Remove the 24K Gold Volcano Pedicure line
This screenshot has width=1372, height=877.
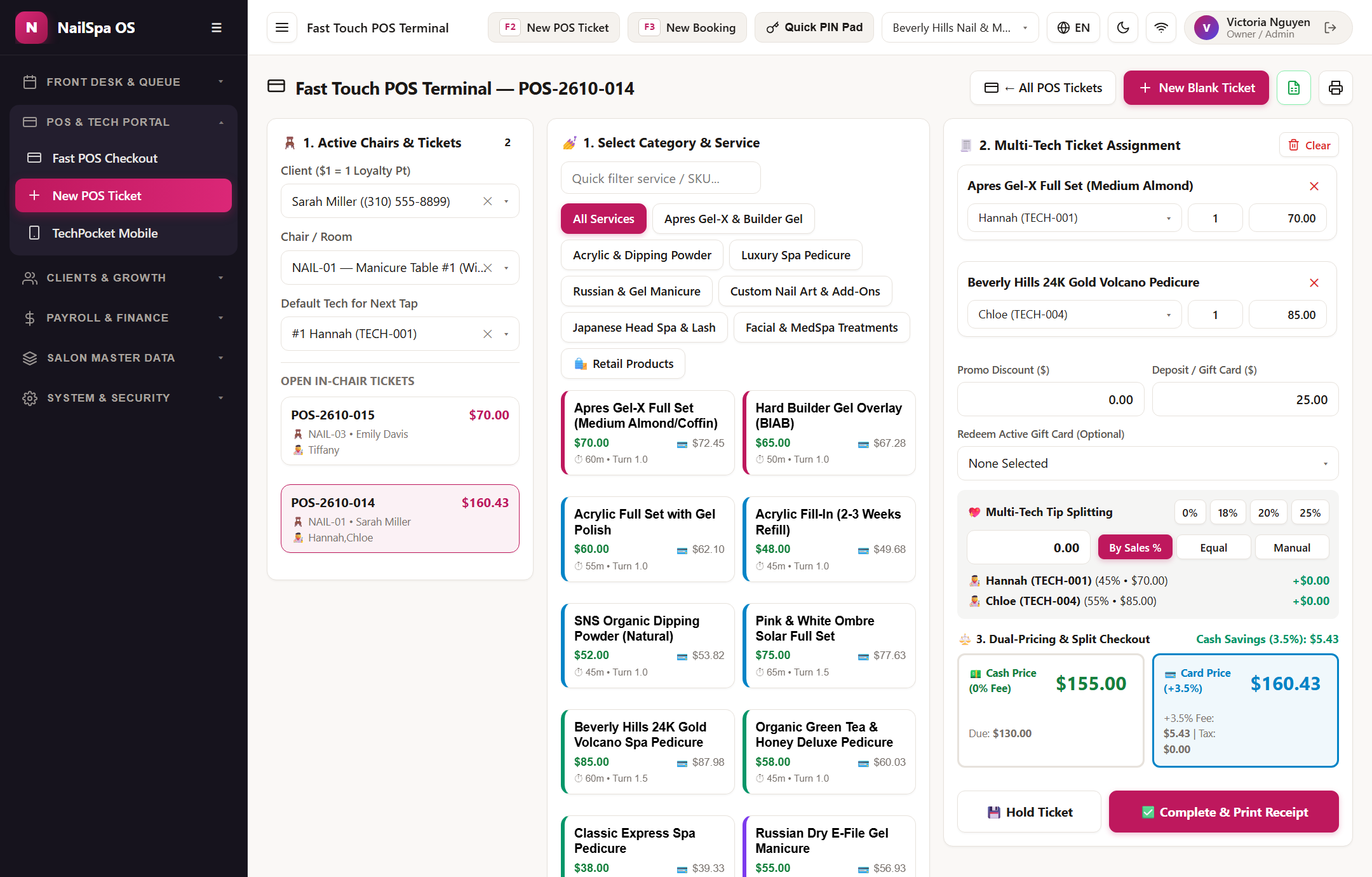[x=1314, y=283]
